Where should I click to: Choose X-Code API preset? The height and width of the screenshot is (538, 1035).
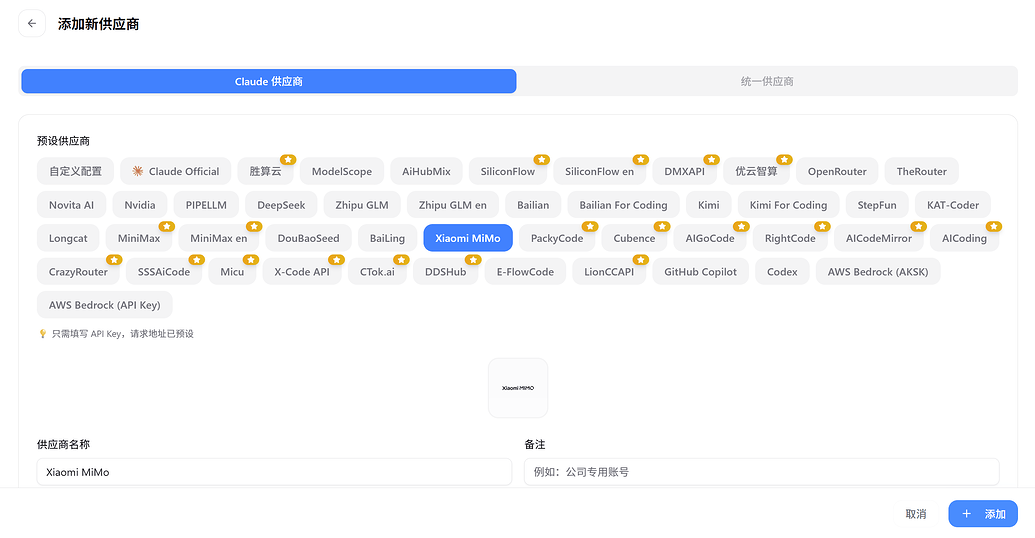click(x=302, y=272)
